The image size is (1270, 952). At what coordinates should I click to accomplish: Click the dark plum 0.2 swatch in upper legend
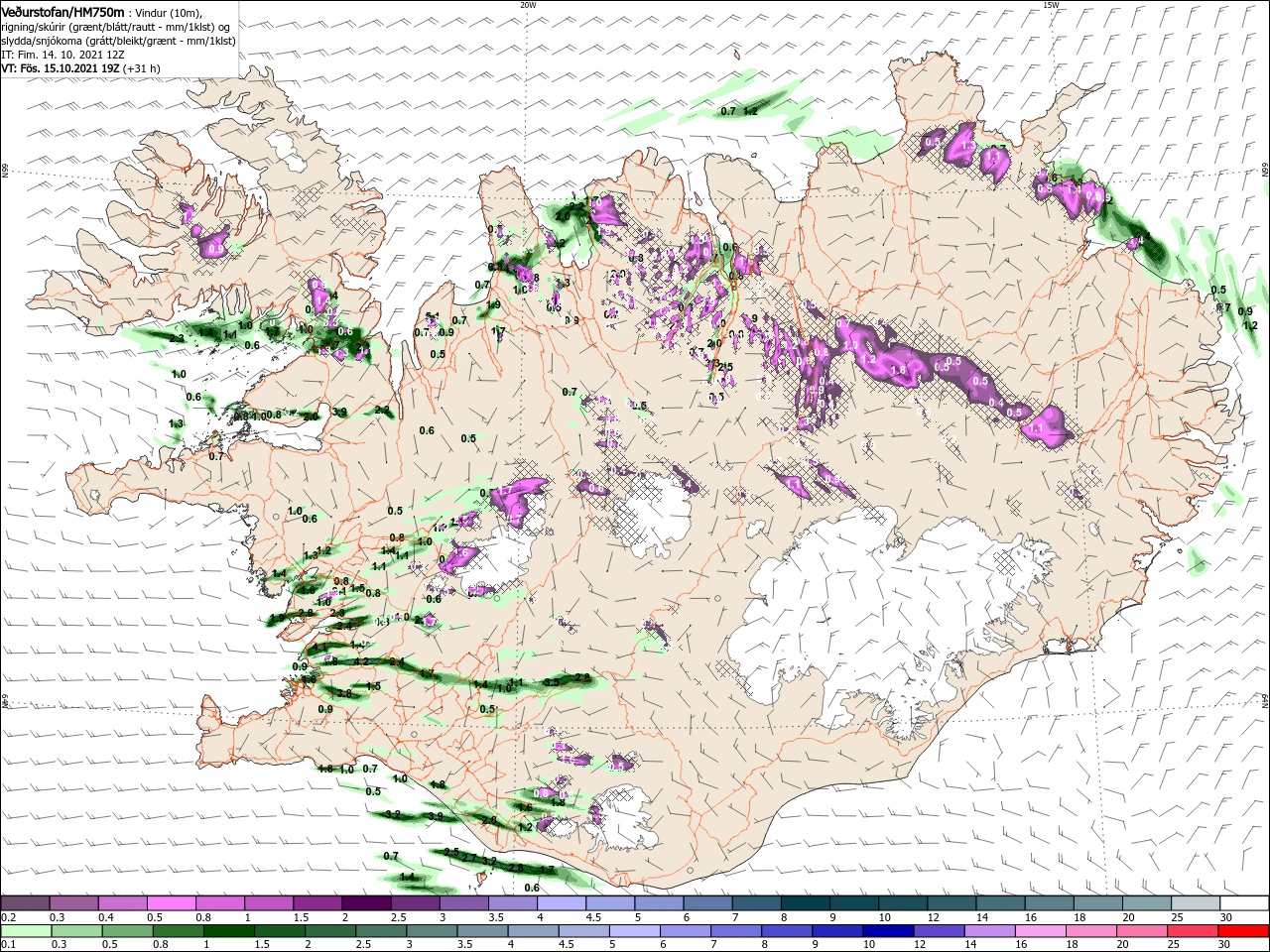[26, 903]
